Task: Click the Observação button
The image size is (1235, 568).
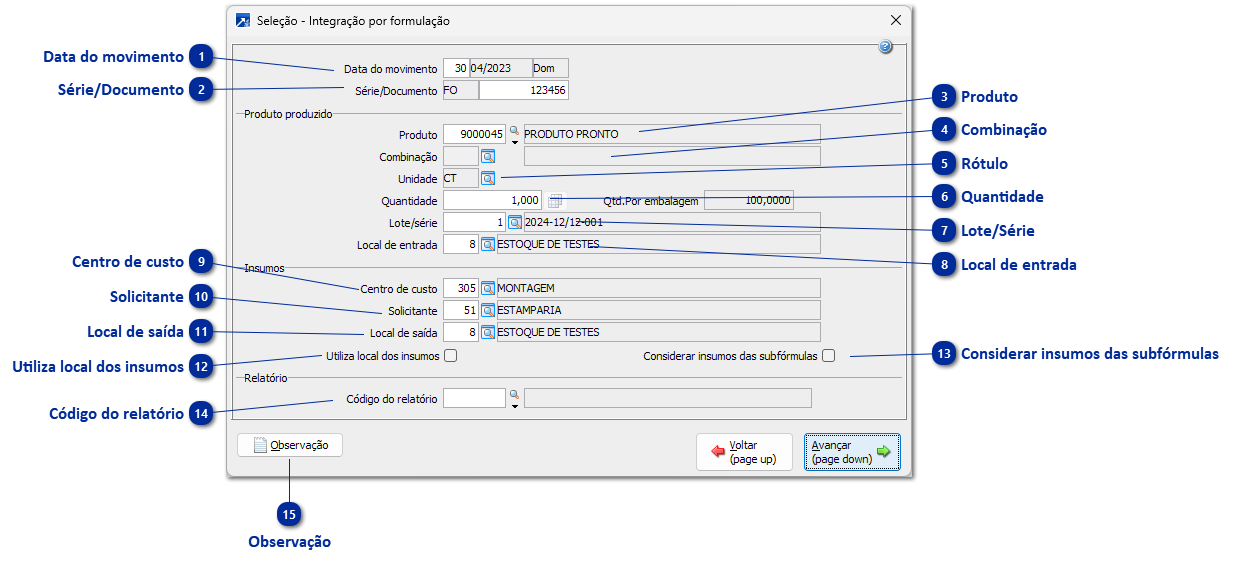Action: pyautogui.click(x=290, y=445)
